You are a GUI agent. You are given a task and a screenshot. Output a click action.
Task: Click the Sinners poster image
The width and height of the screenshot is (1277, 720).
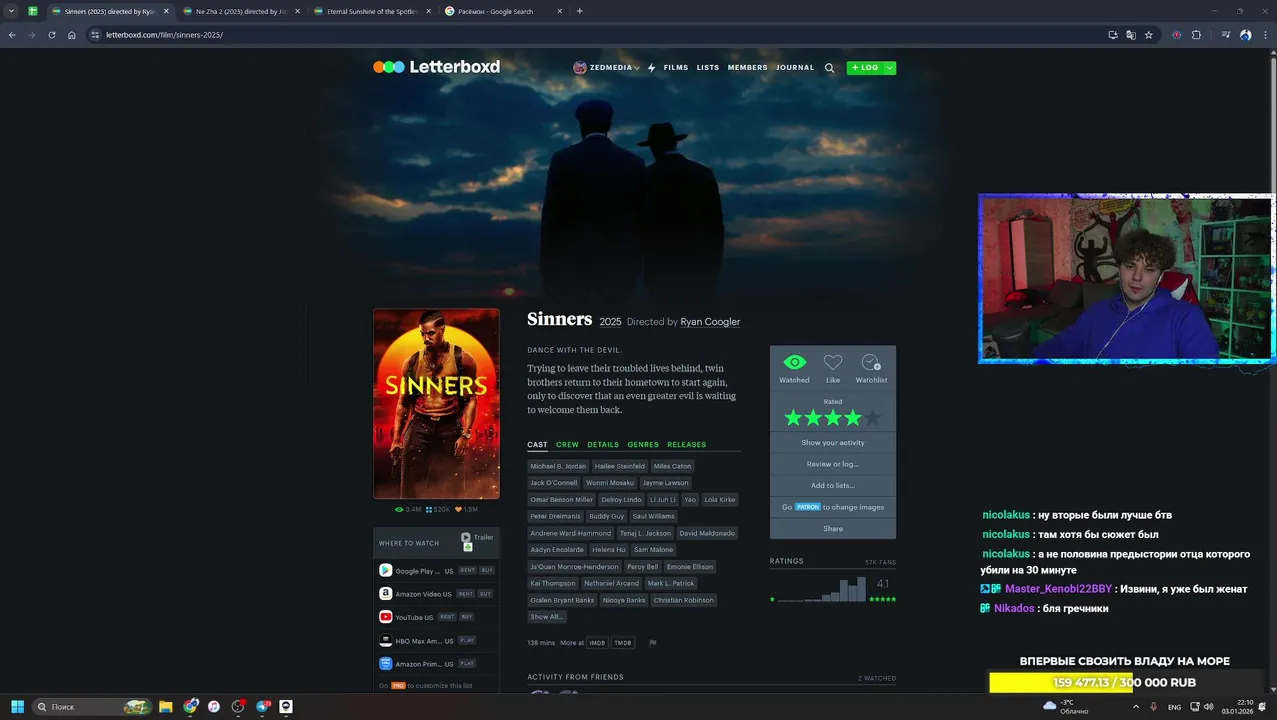[436, 403]
